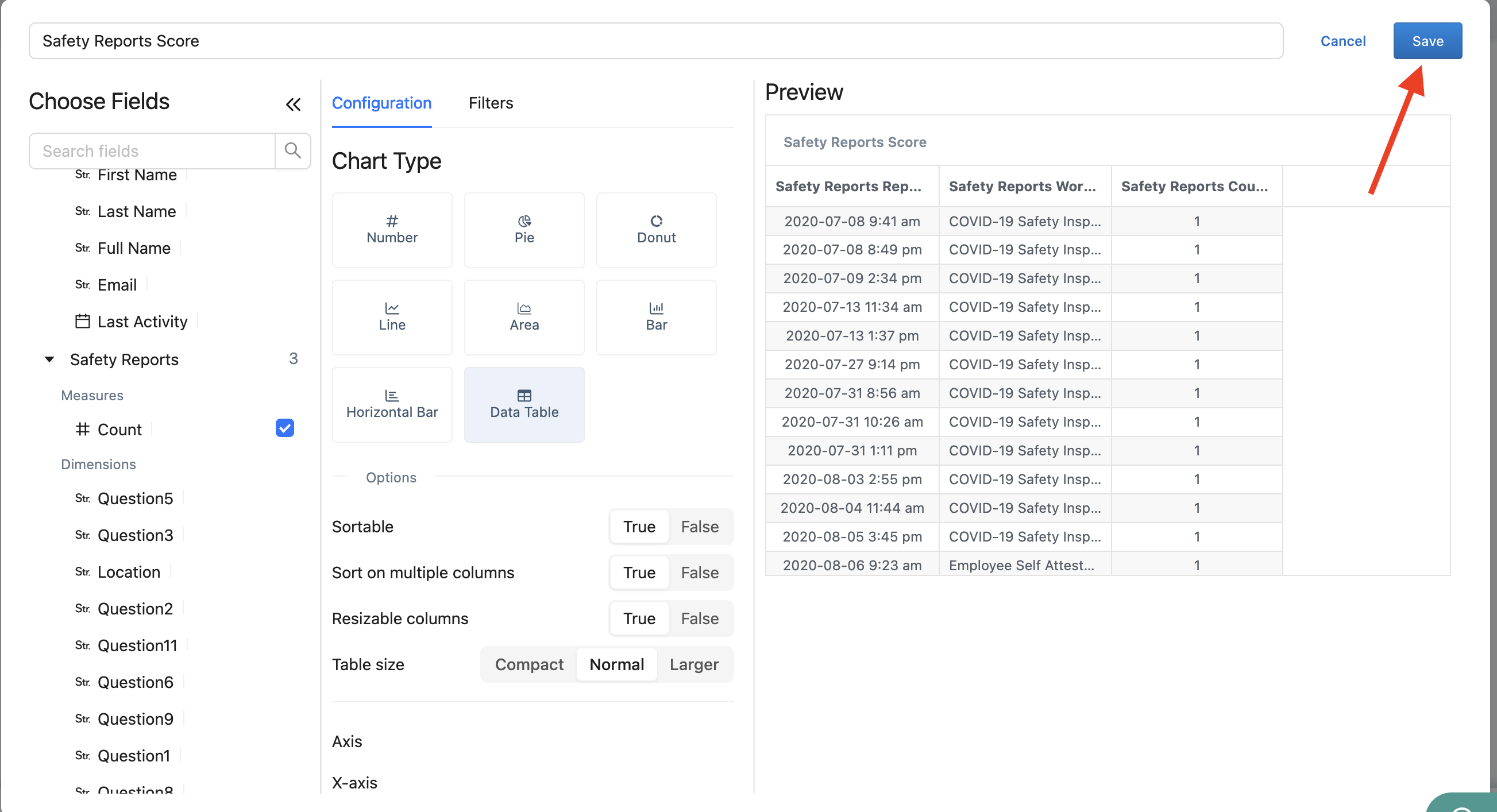The image size is (1497, 812).
Task: Click the 2020-08-04 11:44 am cell
Action: [851, 508]
